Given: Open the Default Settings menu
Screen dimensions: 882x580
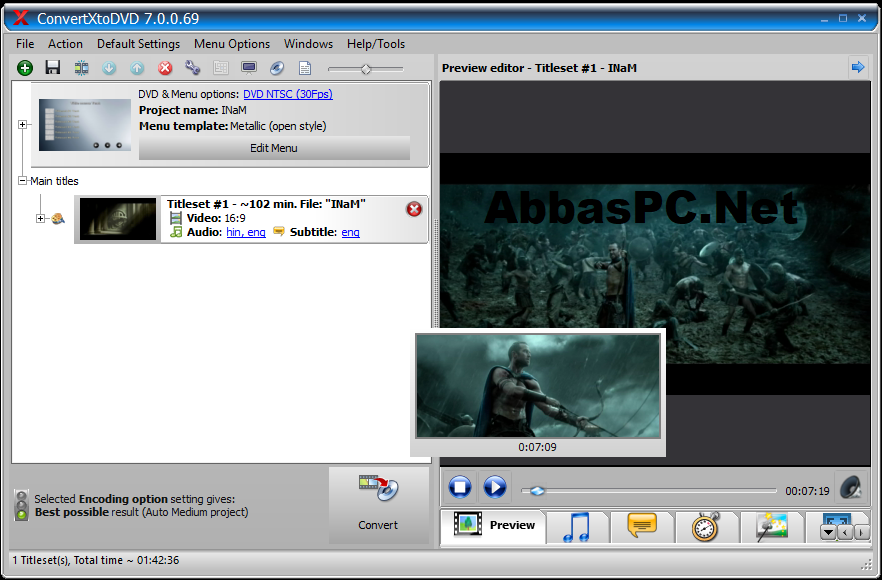Looking at the screenshot, I should pos(138,44).
